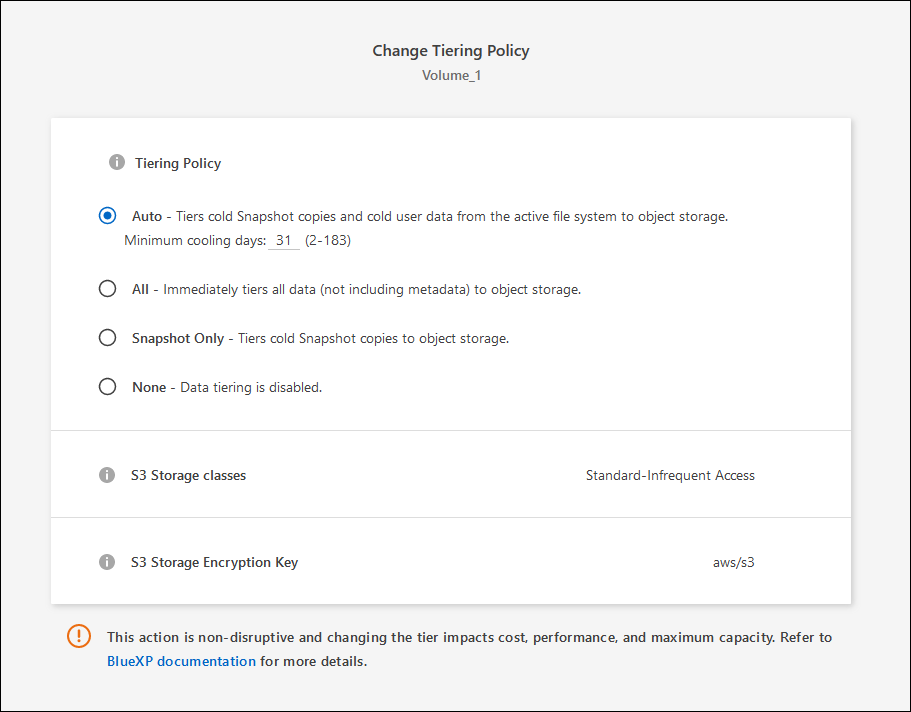Click the S3 Storage Encryption Key info icon
The image size is (911, 712).
(107, 562)
